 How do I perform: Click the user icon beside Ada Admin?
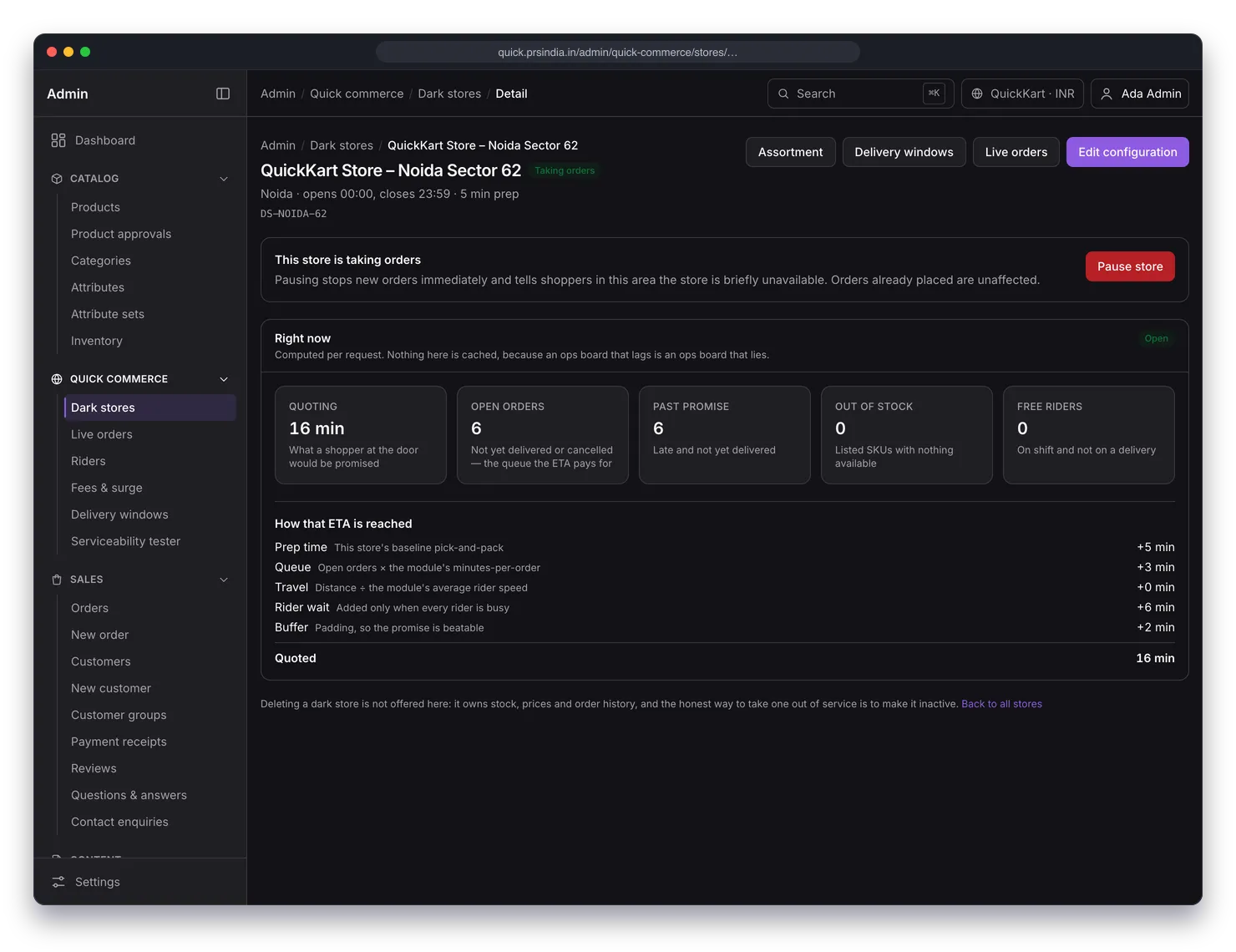(1107, 94)
